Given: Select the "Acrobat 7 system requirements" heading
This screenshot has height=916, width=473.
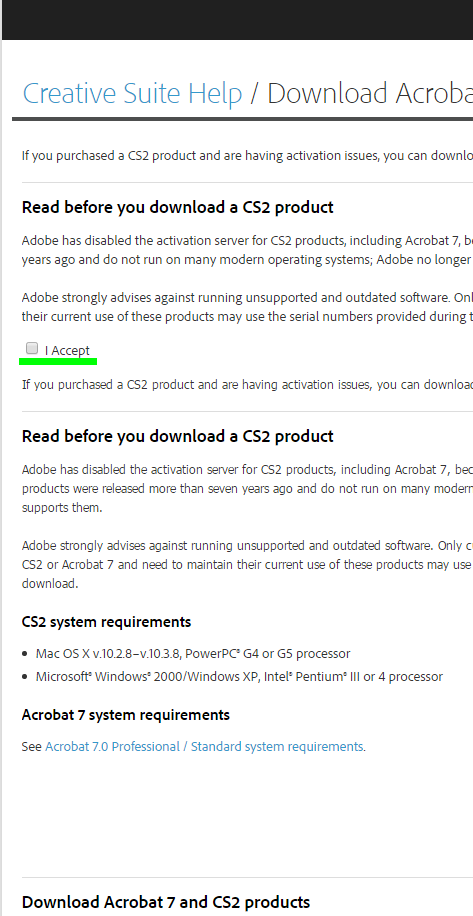Looking at the screenshot, I should pyautogui.click(x=126, y=714).
